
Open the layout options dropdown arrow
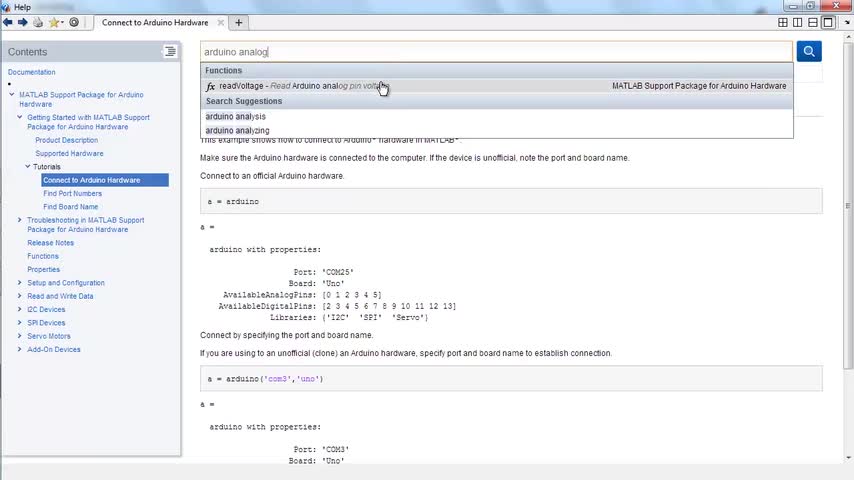pyautogui.click(x=847, y=22)
